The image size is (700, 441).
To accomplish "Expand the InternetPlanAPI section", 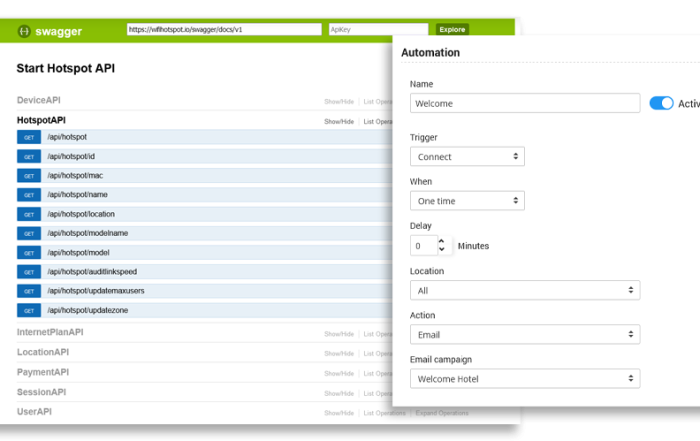I will 50,332.
